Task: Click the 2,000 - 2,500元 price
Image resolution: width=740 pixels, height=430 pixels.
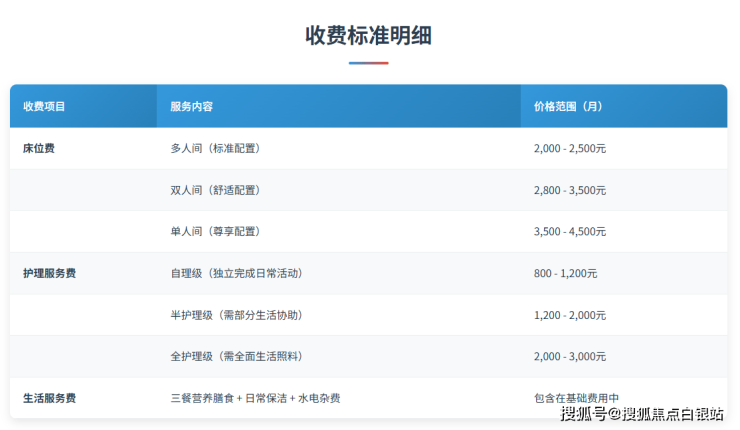Action: pos(570,148)
